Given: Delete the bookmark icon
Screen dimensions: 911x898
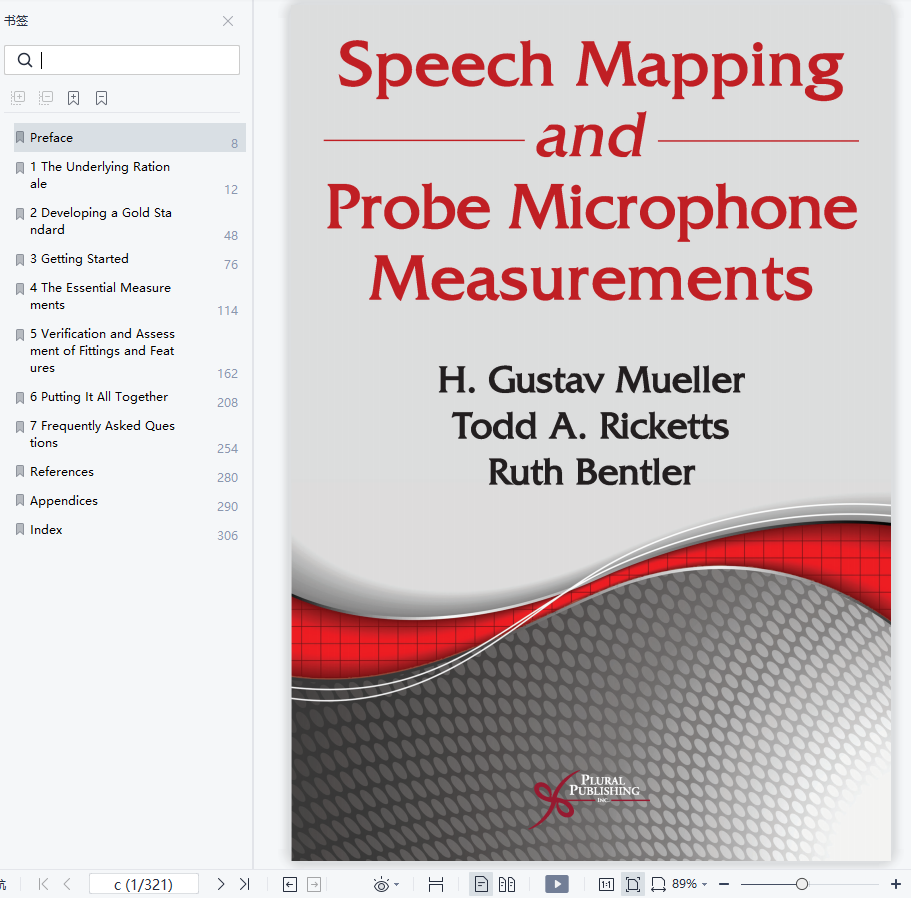Looking at the screenshot, I should [x=101, y=98].
